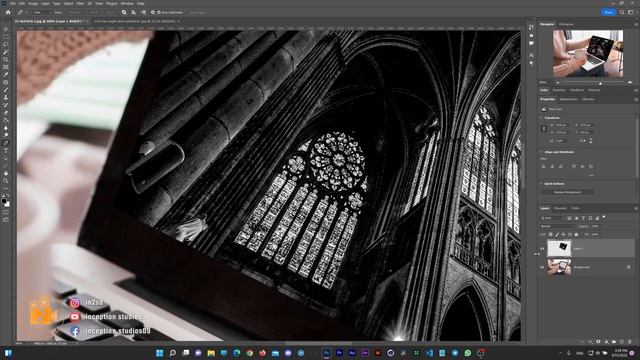640x360 pixels.
Task: Open path operations icon in options bar
Action: coord(124,13)
